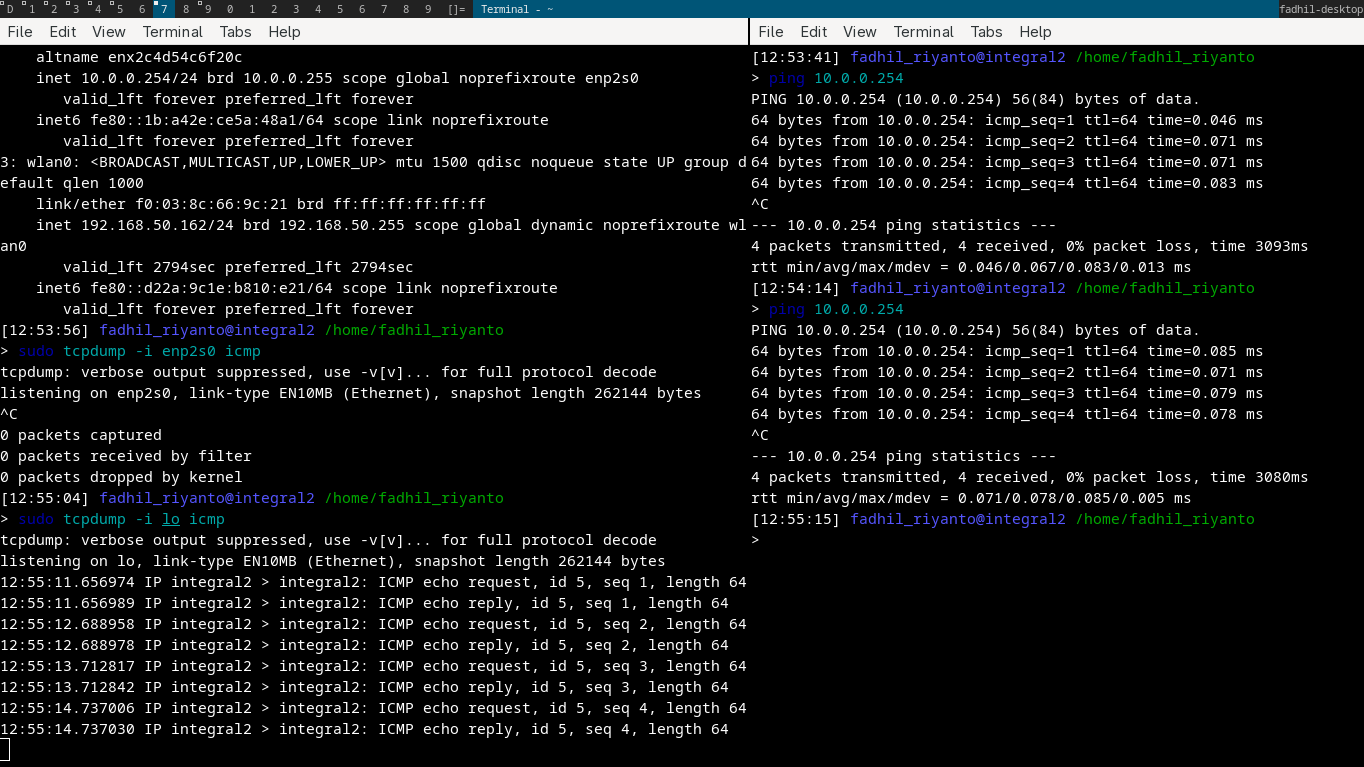This screenshot has width=1364, height=767.
Task: Select workspace tag D in the bar
Action: 10,9
